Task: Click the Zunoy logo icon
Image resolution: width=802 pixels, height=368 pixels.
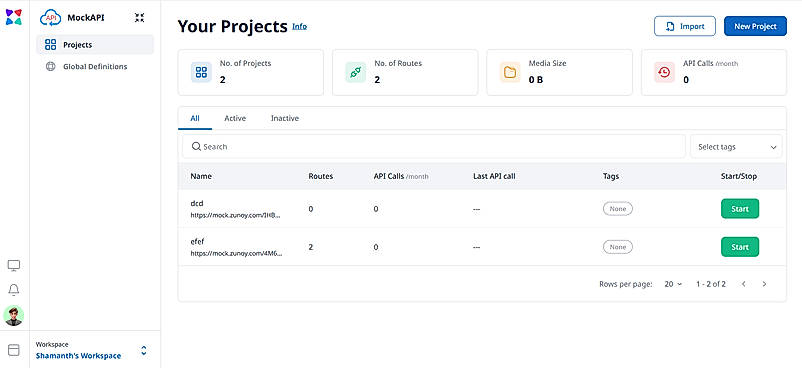Action: 14,17
